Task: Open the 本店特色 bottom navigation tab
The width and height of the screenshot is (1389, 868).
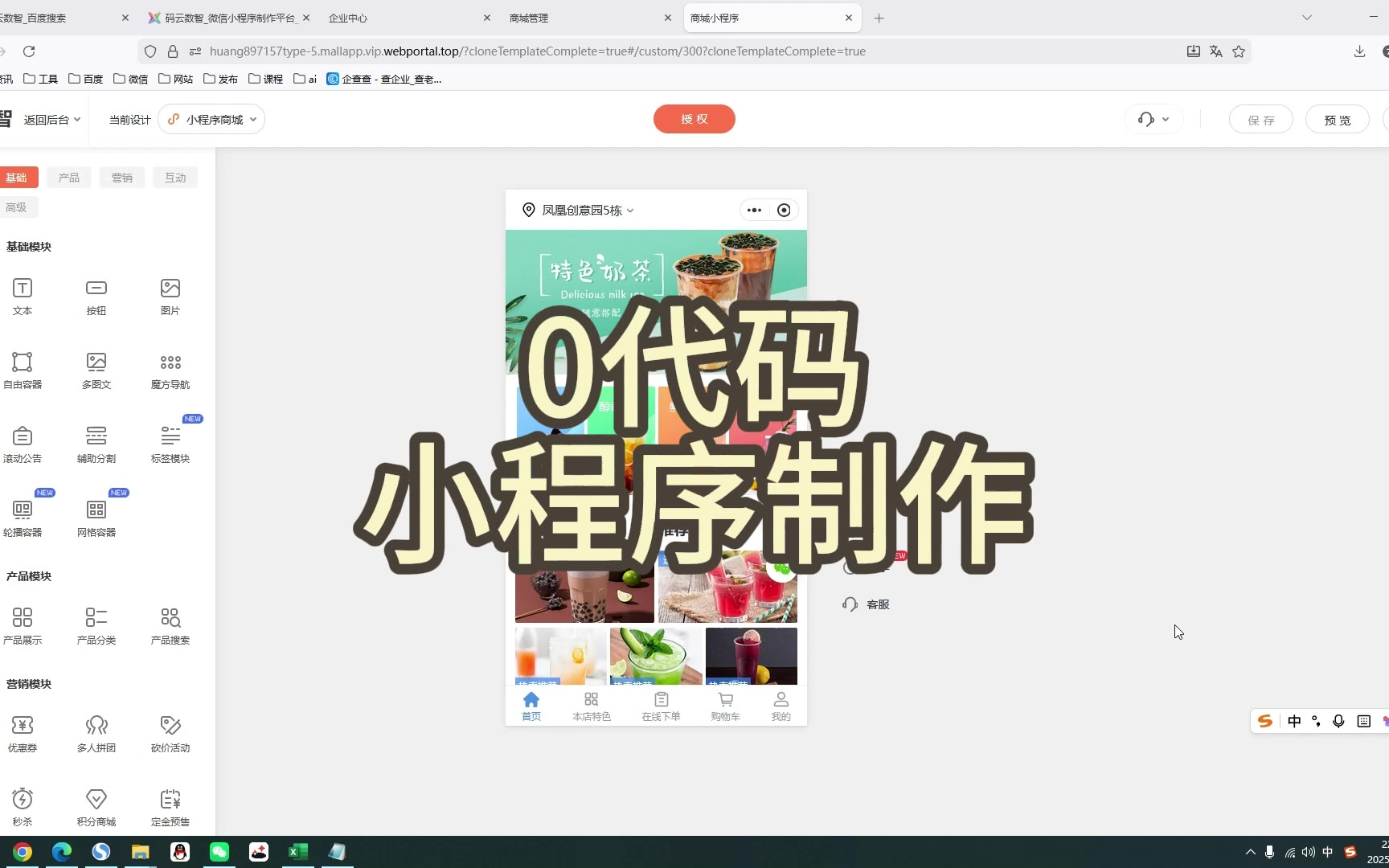Action: point(592,706)
